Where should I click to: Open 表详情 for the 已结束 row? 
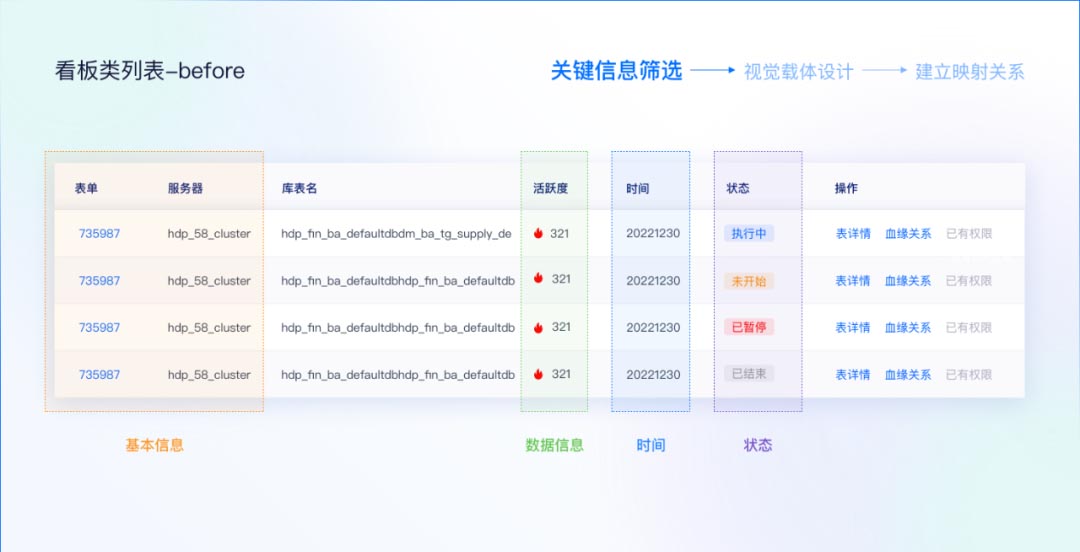pos(853,374)
